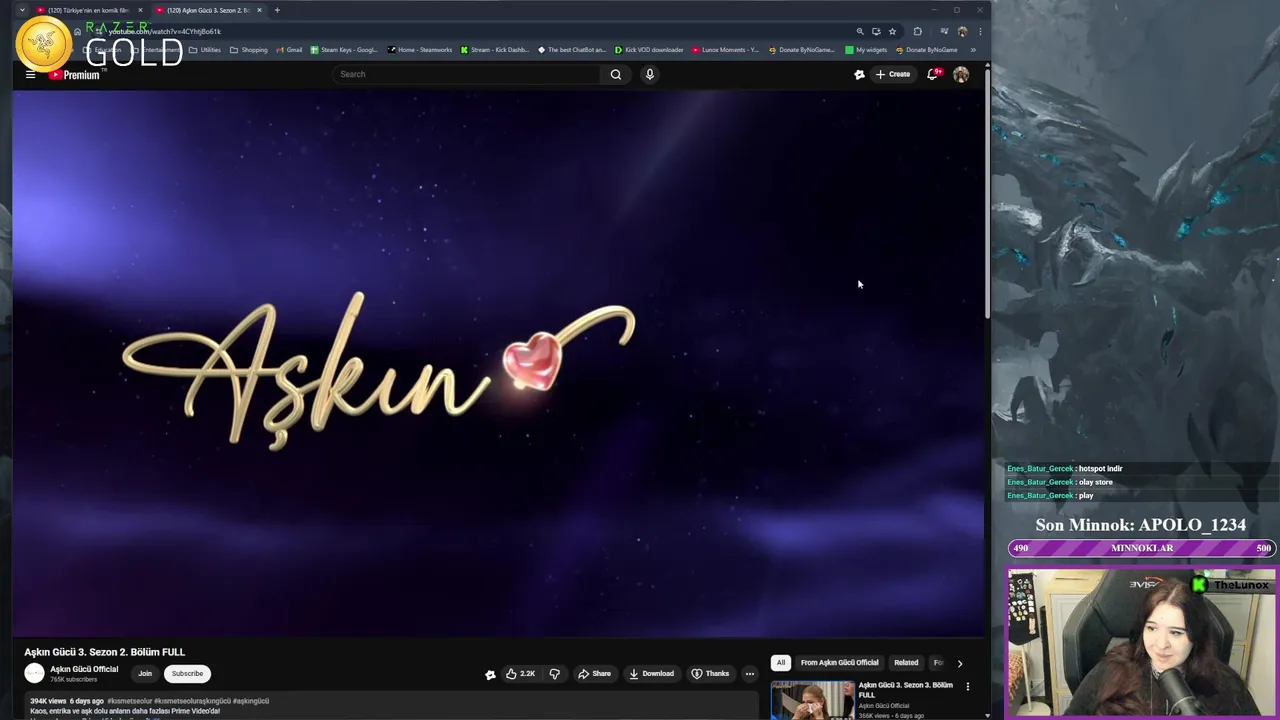Open the tab search dropdown arrow

point(22,10)
